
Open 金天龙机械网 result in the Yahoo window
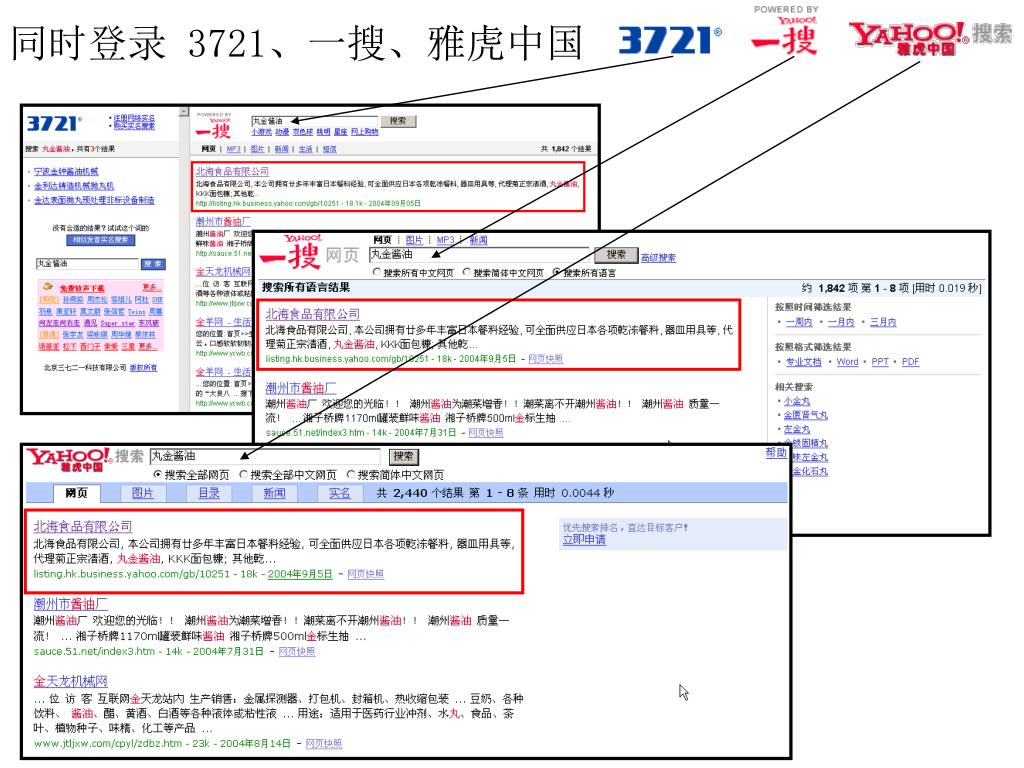[71, 681]
